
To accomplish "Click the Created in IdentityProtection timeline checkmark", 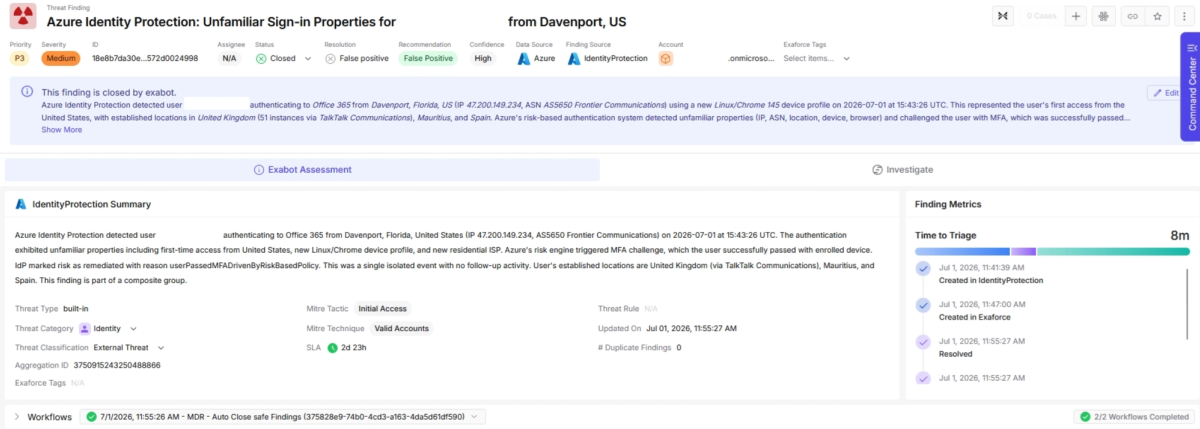I will [x=923, y=267].
